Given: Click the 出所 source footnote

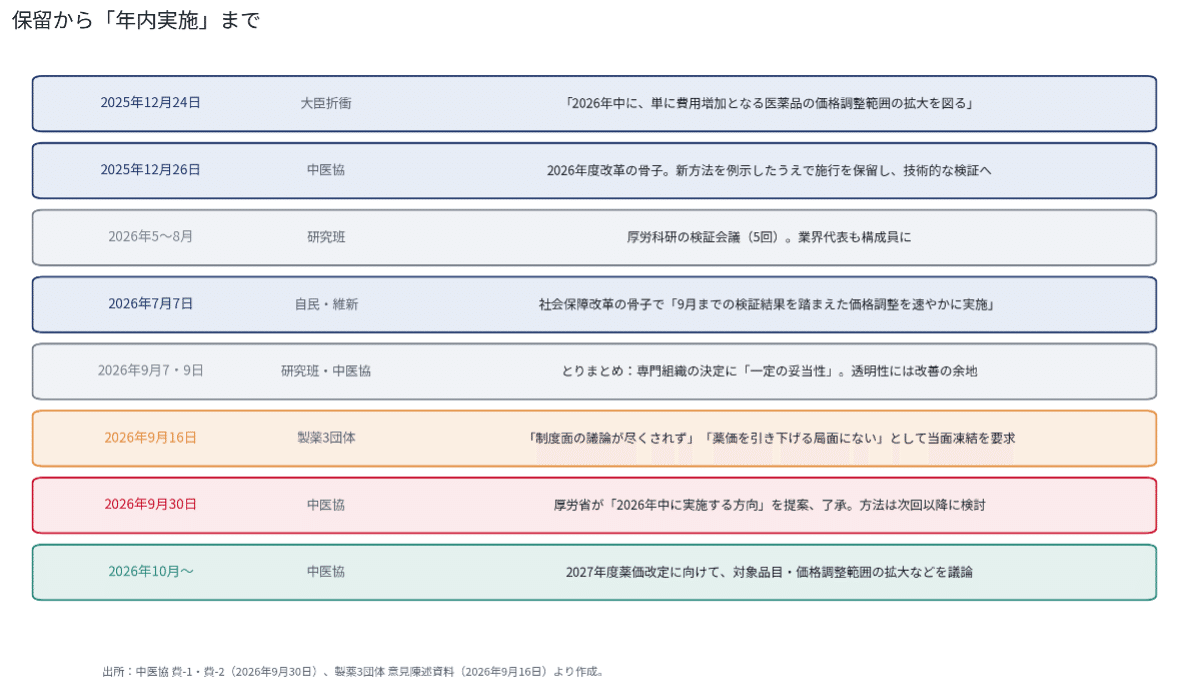Looking at the screenshot, I should point(353,672).
